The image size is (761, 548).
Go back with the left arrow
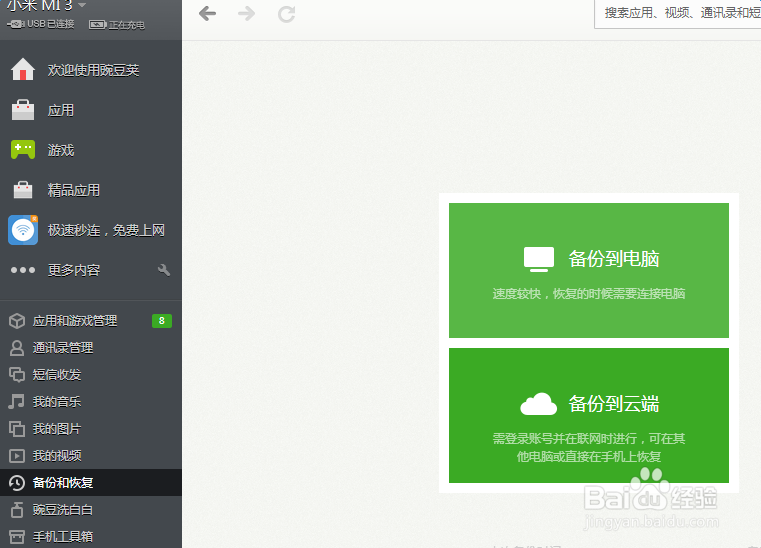pyautogui.click(x=207, y=14)
